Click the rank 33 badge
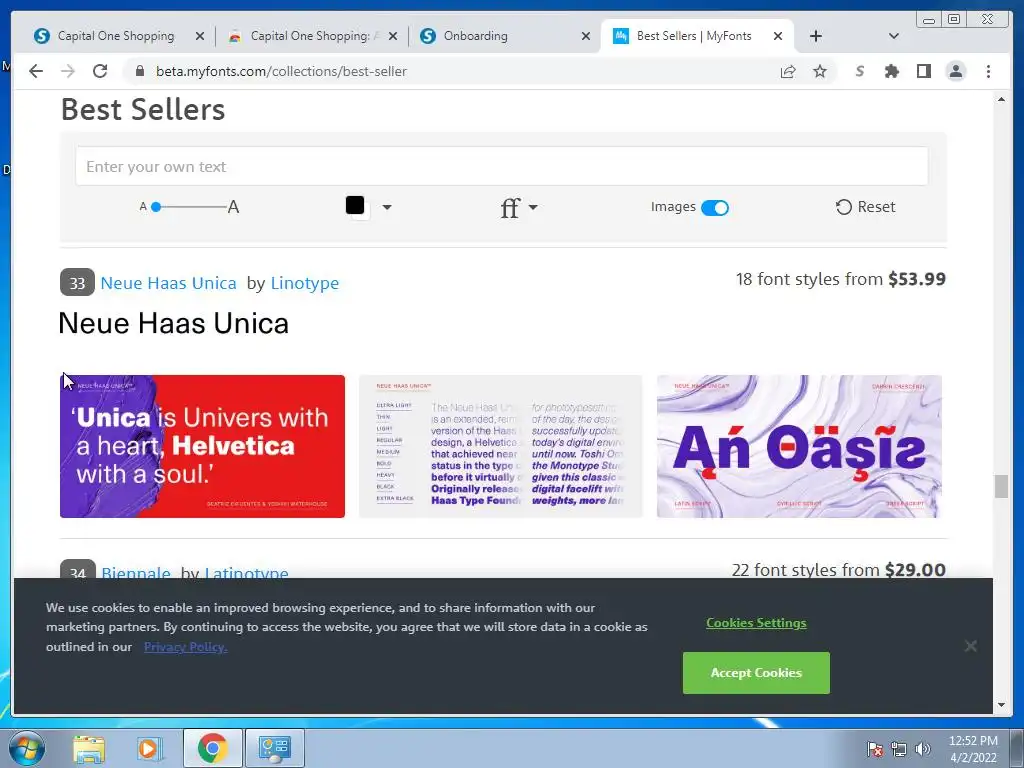The width and height of the screenshot is (1024, 768). [77, 283]
